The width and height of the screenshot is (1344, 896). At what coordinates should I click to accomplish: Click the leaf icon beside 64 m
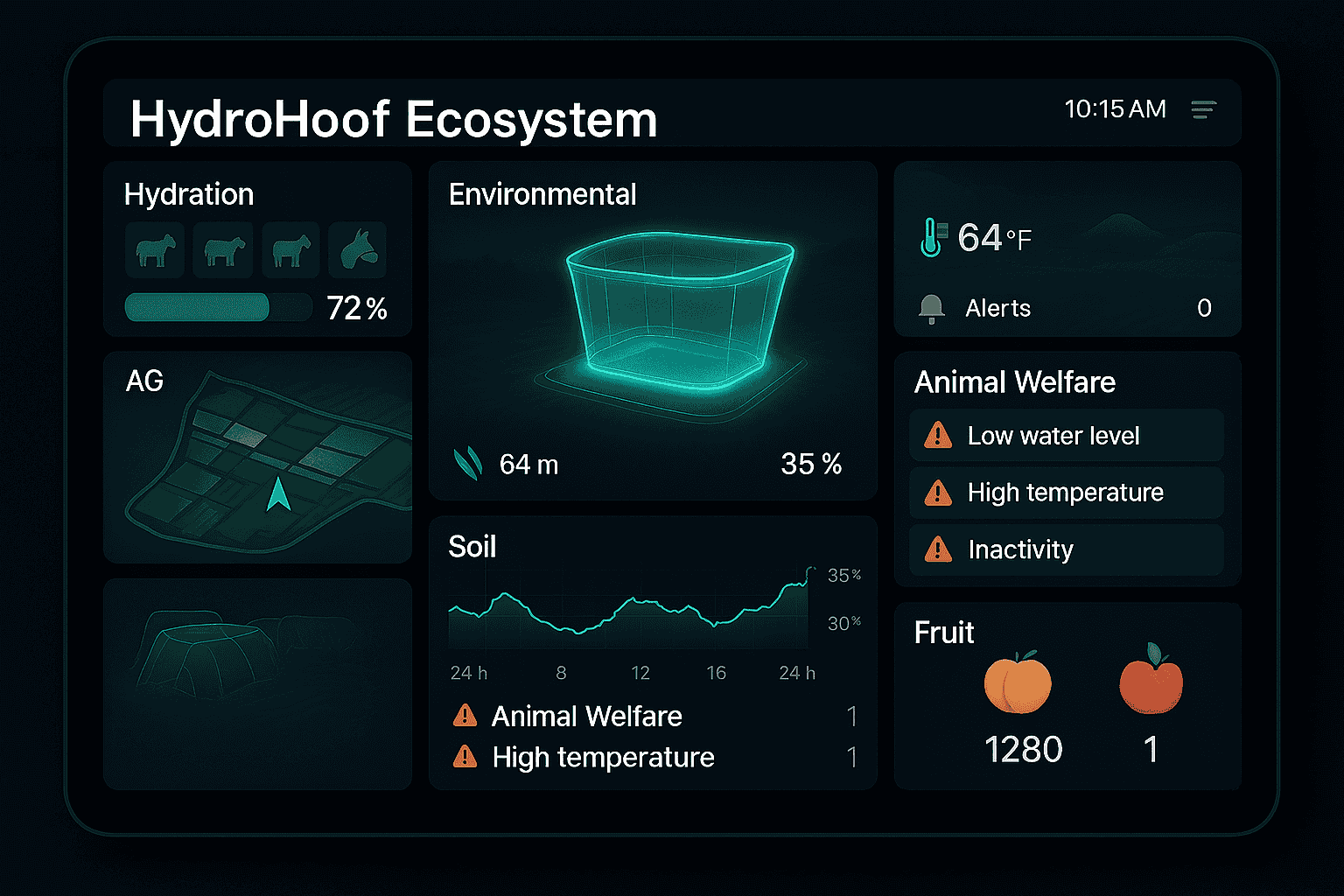click(468, 464)
